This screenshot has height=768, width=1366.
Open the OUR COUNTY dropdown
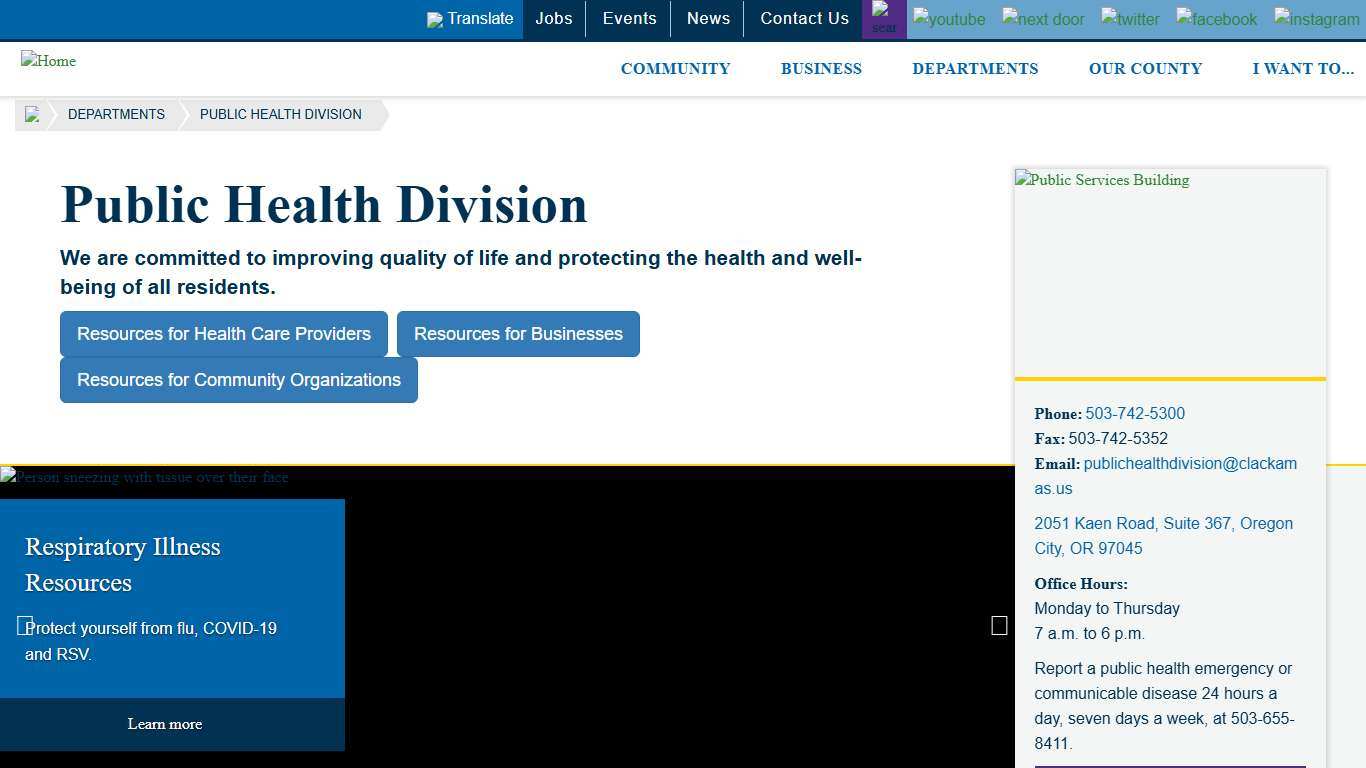pos(1145,68)
